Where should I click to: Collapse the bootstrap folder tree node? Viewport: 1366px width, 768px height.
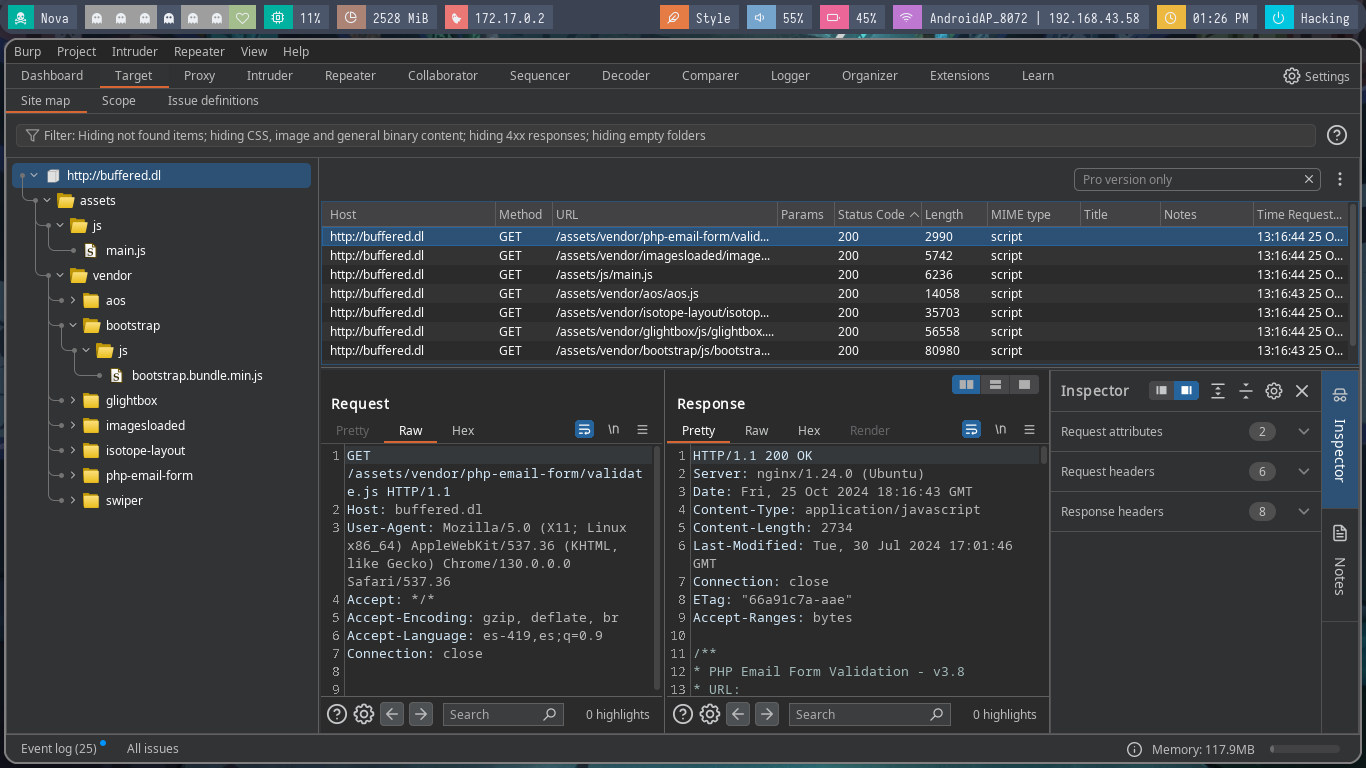tap(73, 326)
